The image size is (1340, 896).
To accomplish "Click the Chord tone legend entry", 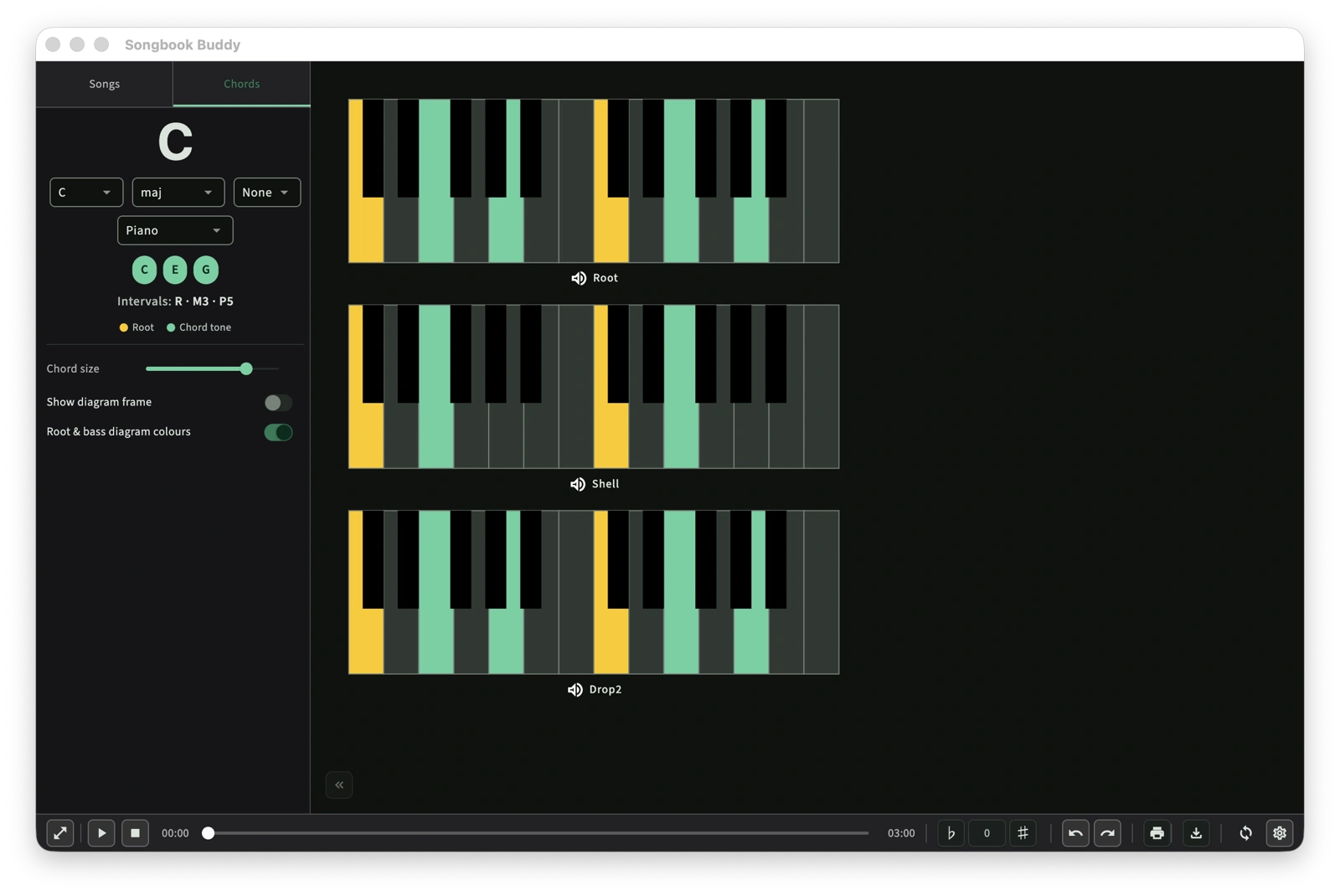I will (199, 327).
